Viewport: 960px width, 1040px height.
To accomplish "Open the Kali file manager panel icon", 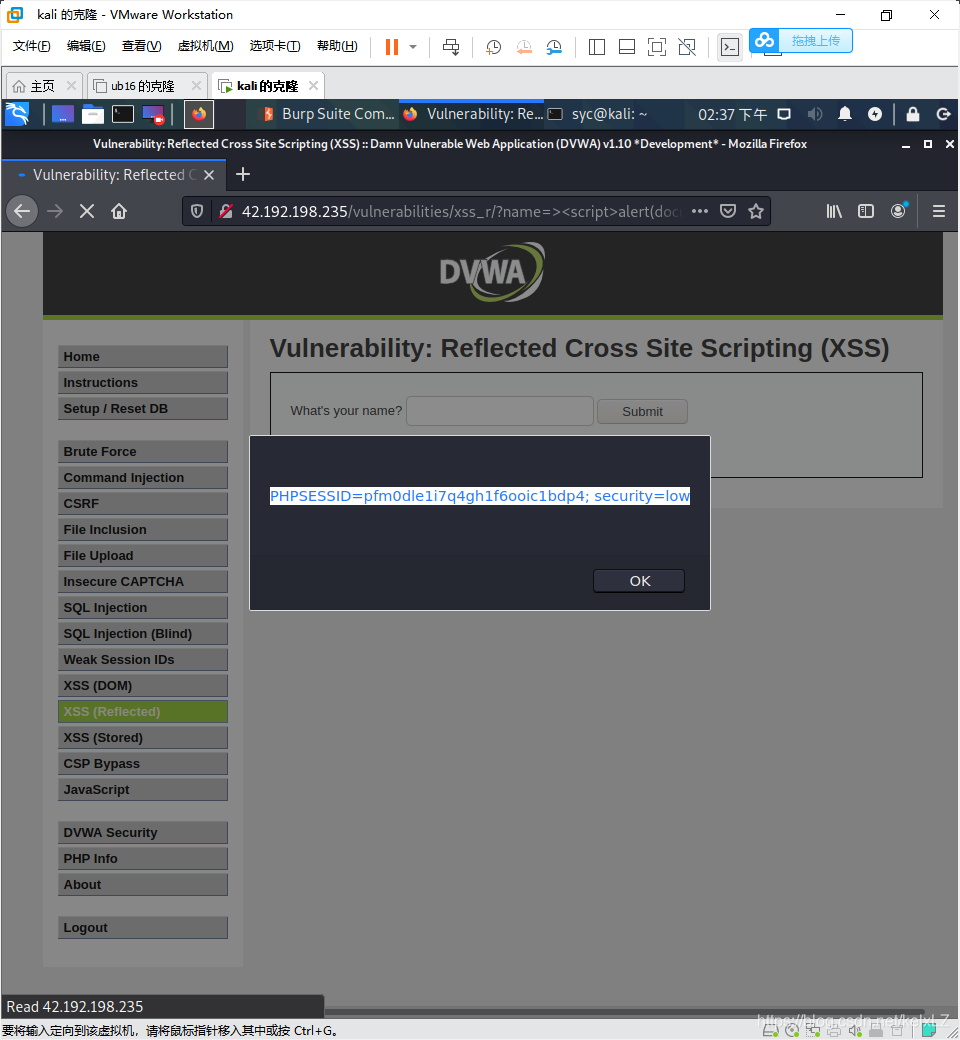I will 93,115.
